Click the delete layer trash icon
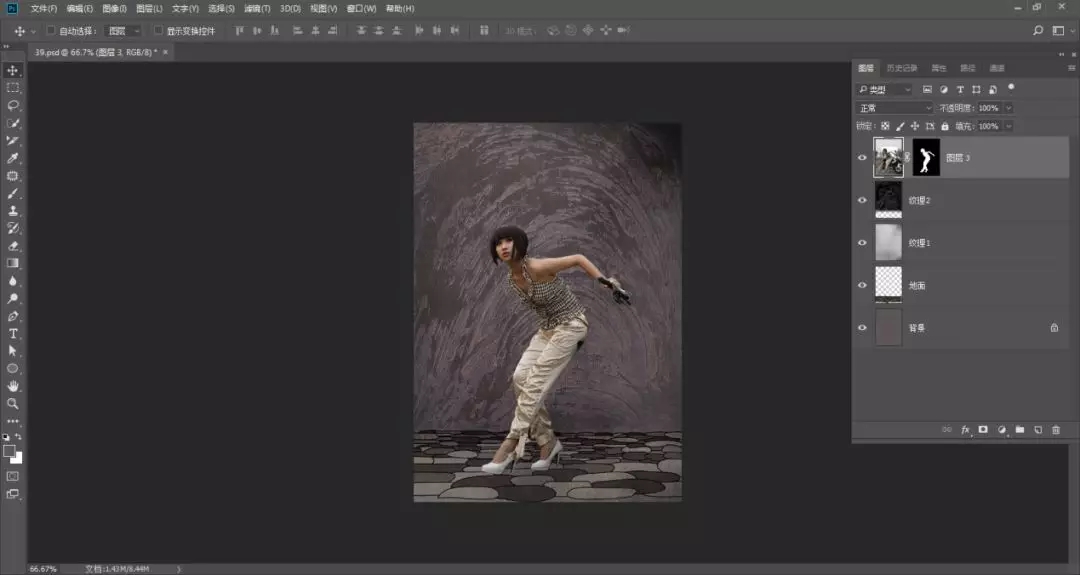1080x575 pixels. pyautogui.click(x=1056, y=430)
